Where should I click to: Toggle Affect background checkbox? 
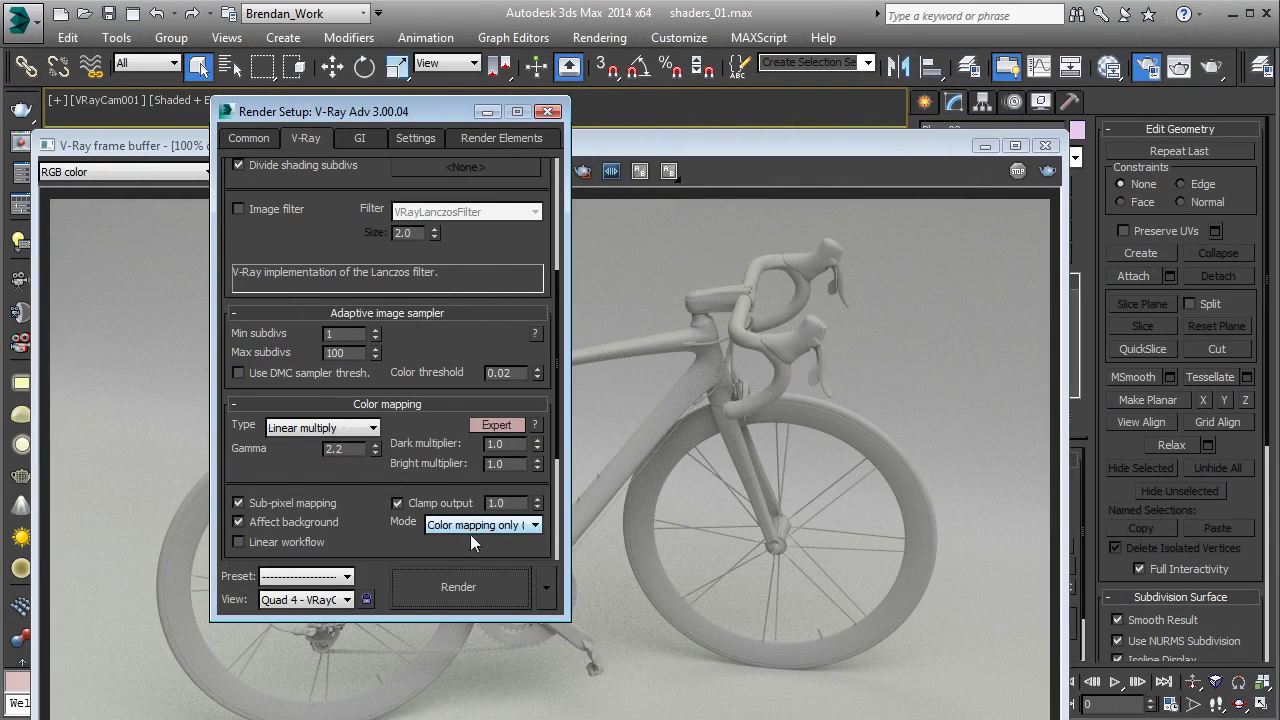click(238, 522)
